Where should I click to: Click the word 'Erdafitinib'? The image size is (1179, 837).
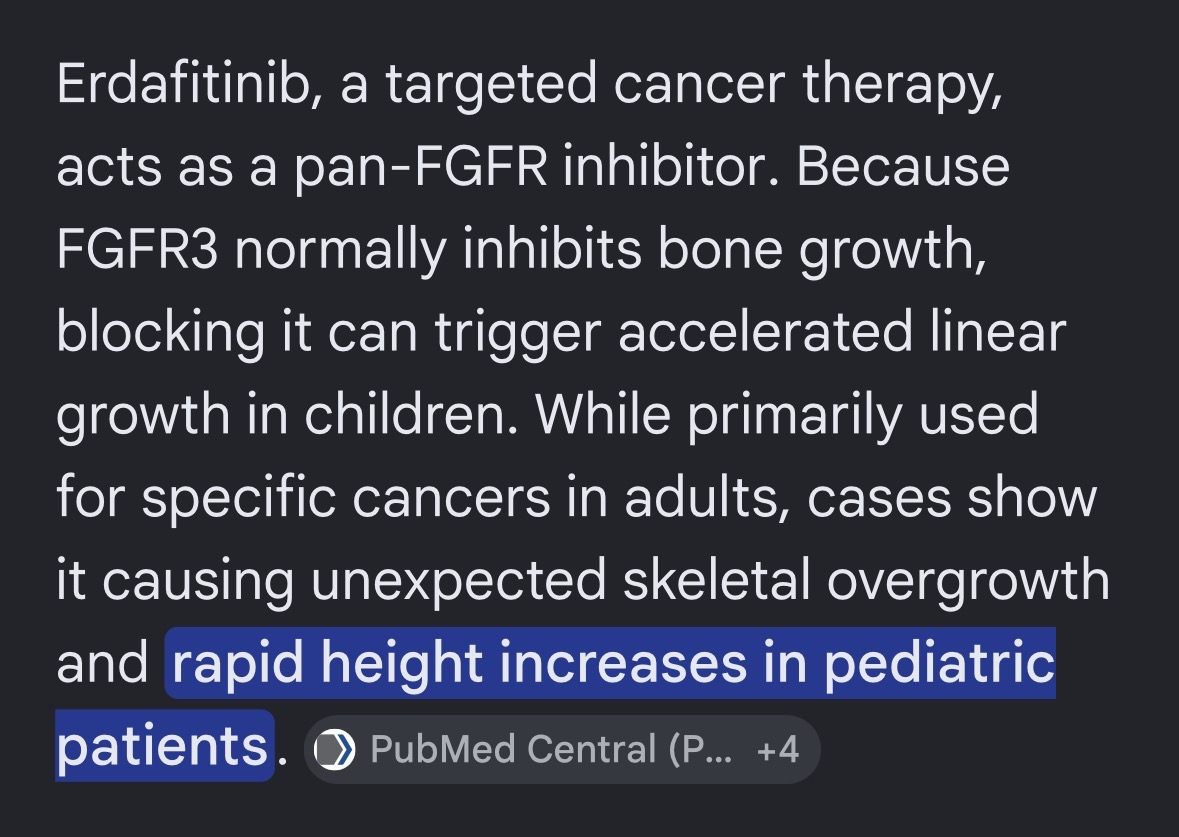[183, 83]
